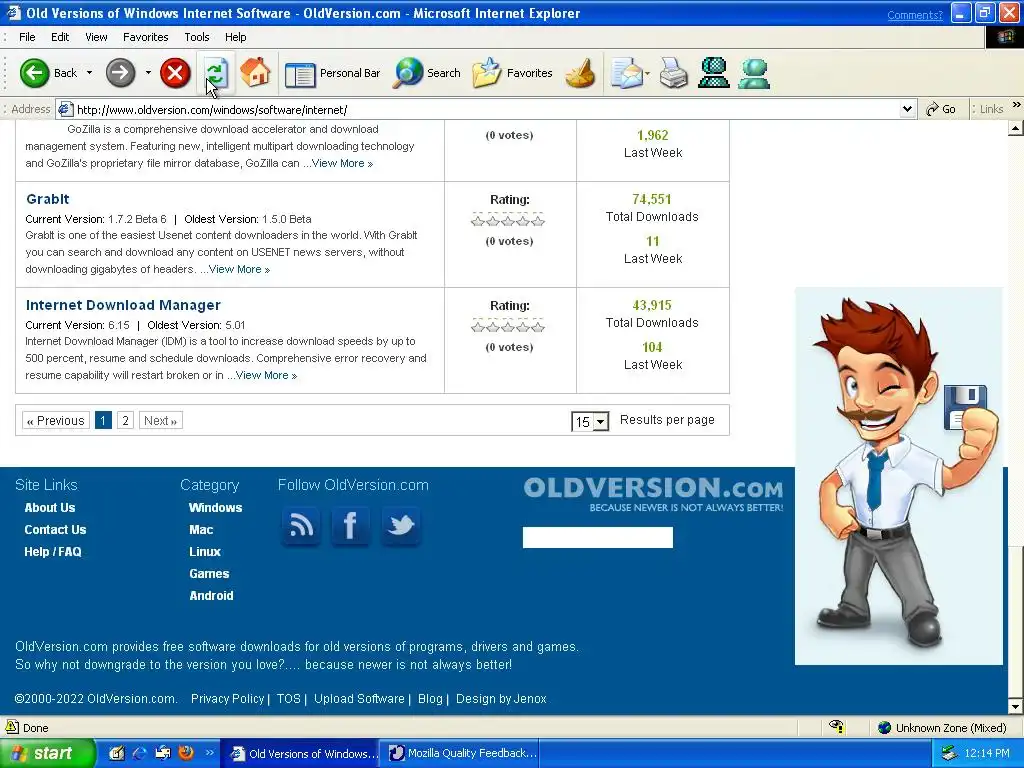The width and height of the screenshot is (1024, 768).
Task: Click the Twitter bird follow icon
Action: (x=401, y=526)
